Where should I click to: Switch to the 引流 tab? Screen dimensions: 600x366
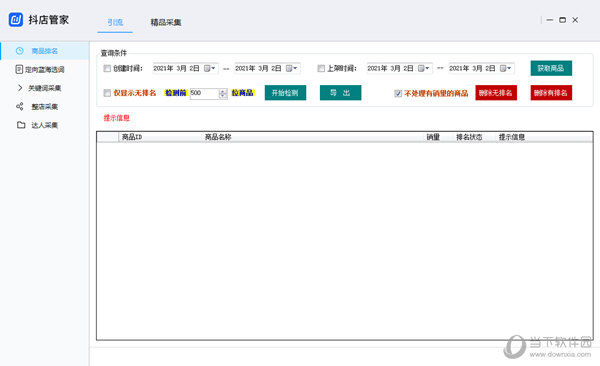[115, 22]
